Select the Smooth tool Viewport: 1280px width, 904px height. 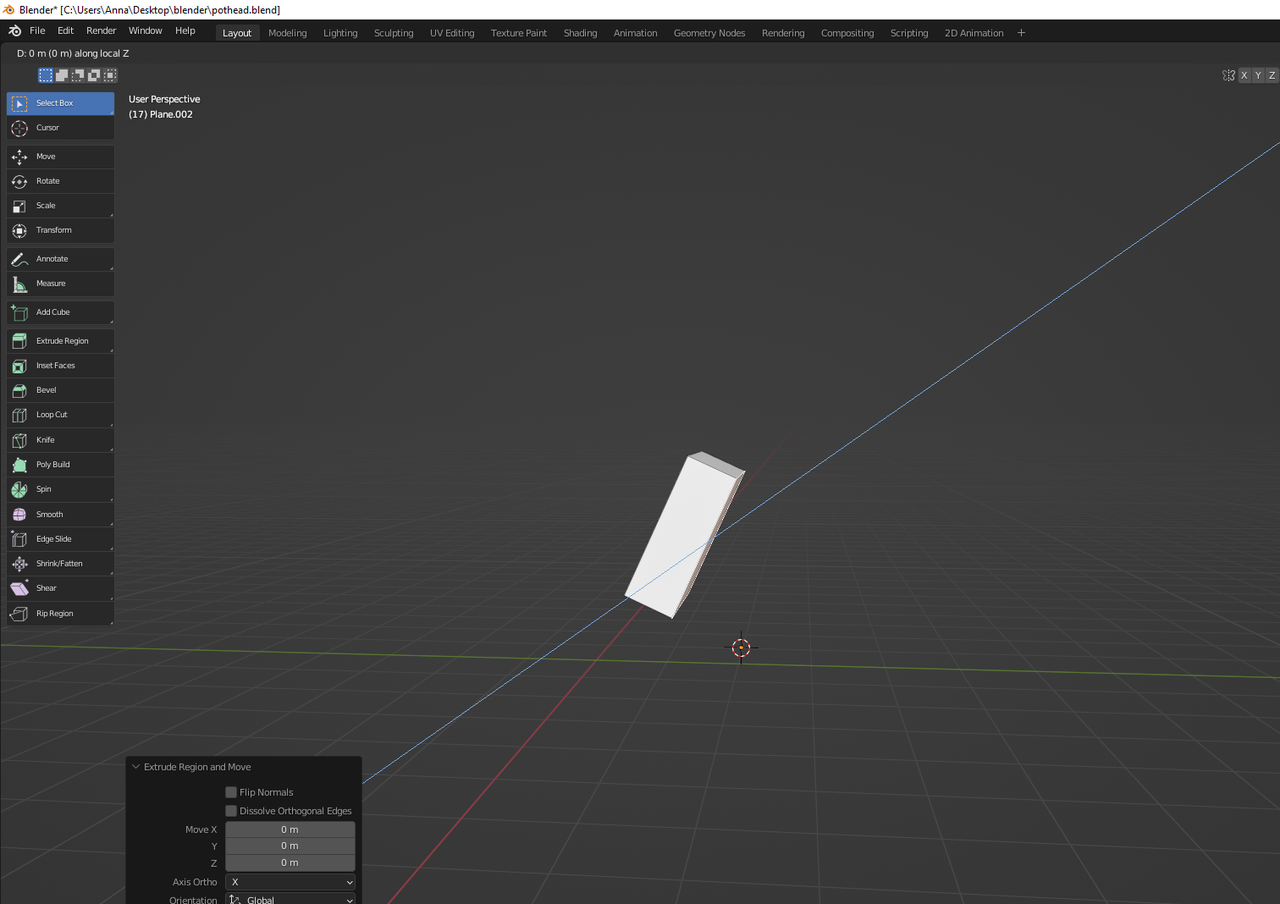[x=60, y=514]
